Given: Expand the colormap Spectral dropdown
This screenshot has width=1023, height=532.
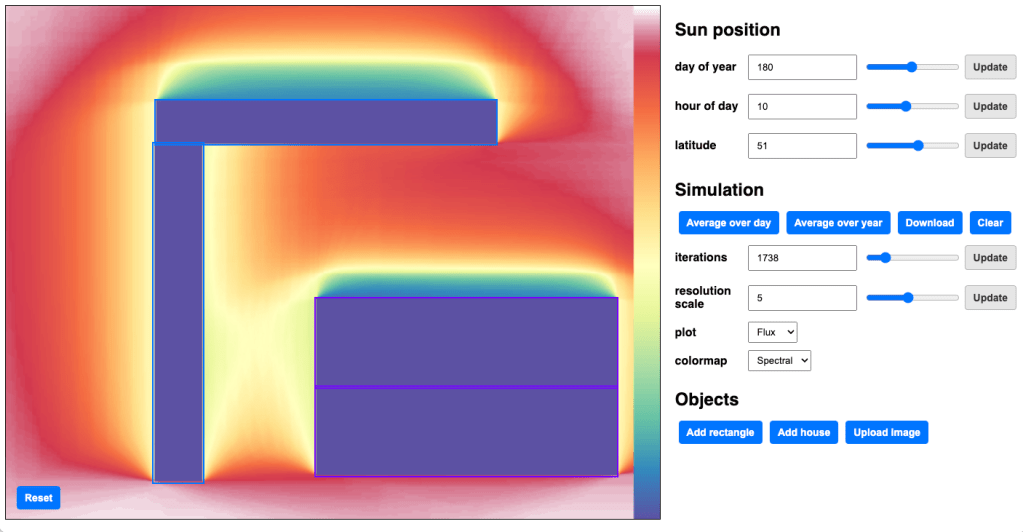Looking at the screenshot, I should pos(779,360).
